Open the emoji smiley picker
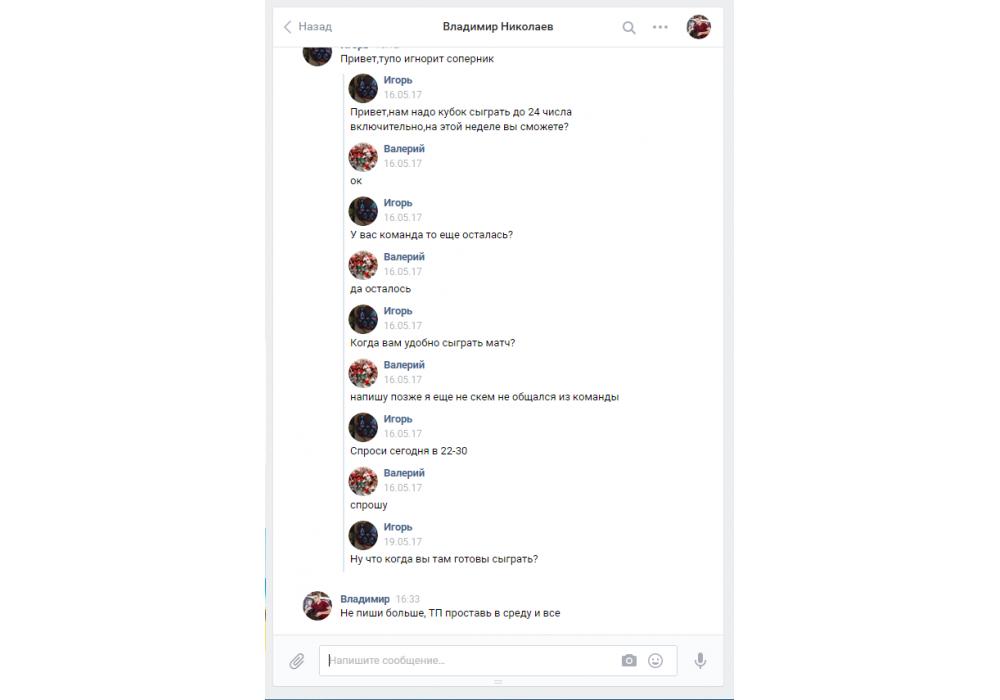 tap(656, 660)
